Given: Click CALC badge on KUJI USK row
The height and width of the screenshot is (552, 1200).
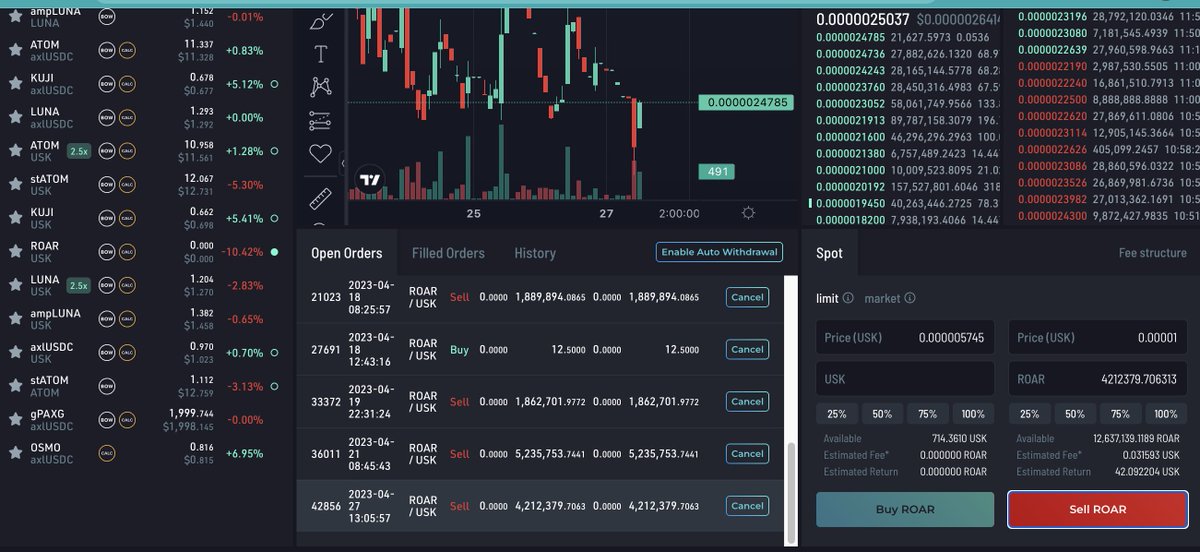Looking at the screenshot, I should tap(127, 218).
